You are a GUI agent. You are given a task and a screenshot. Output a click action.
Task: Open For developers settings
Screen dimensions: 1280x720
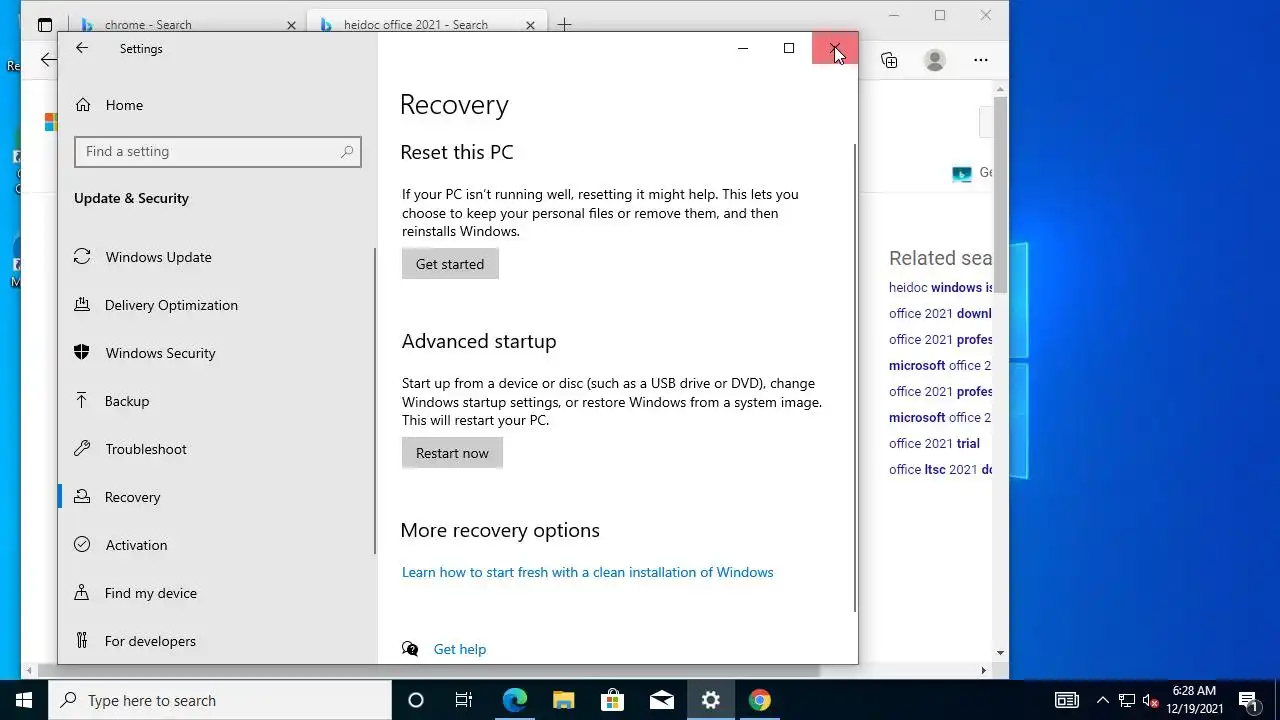(150, 641)
